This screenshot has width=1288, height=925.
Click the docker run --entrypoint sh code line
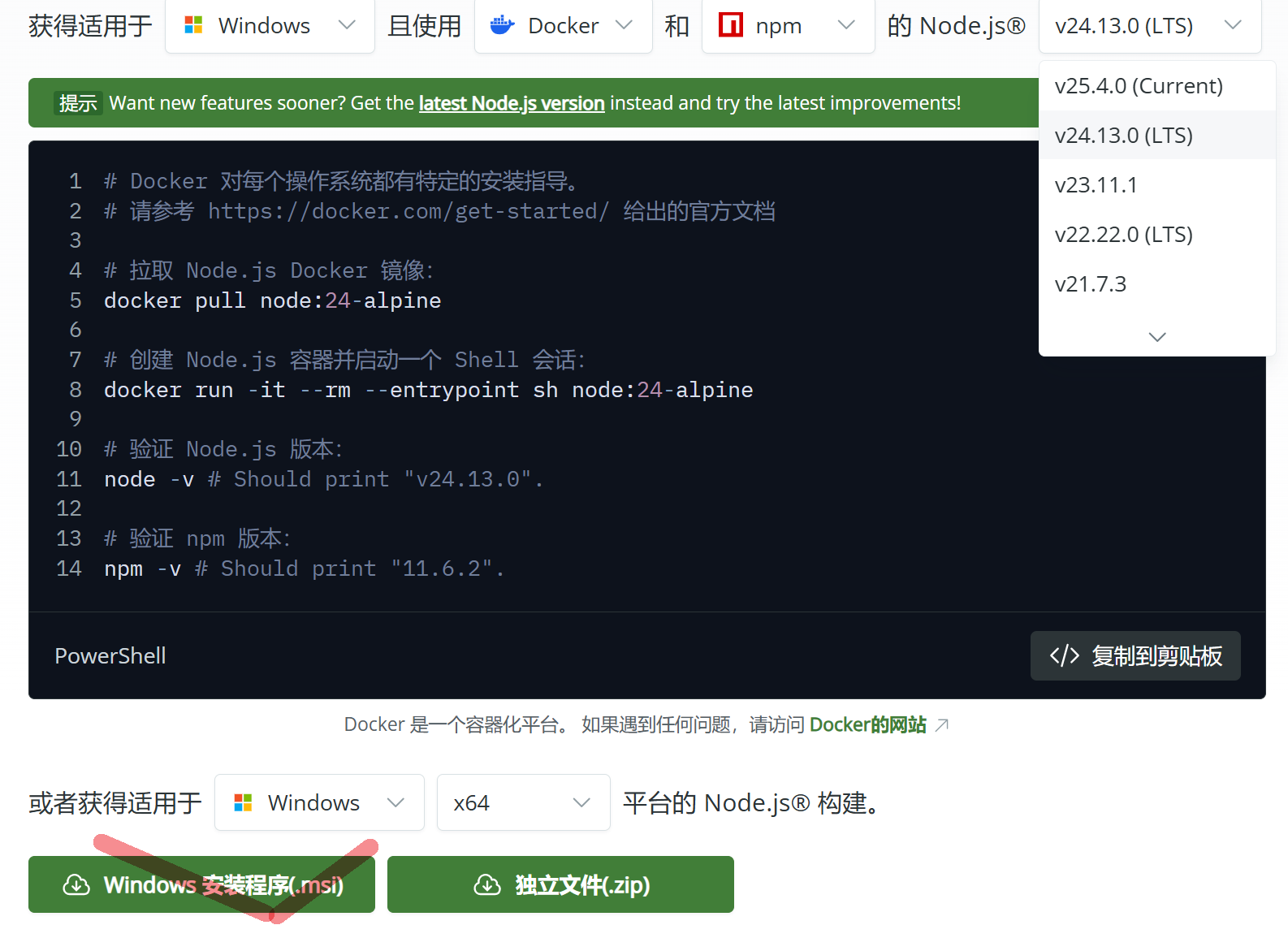(x=429, y=390)
